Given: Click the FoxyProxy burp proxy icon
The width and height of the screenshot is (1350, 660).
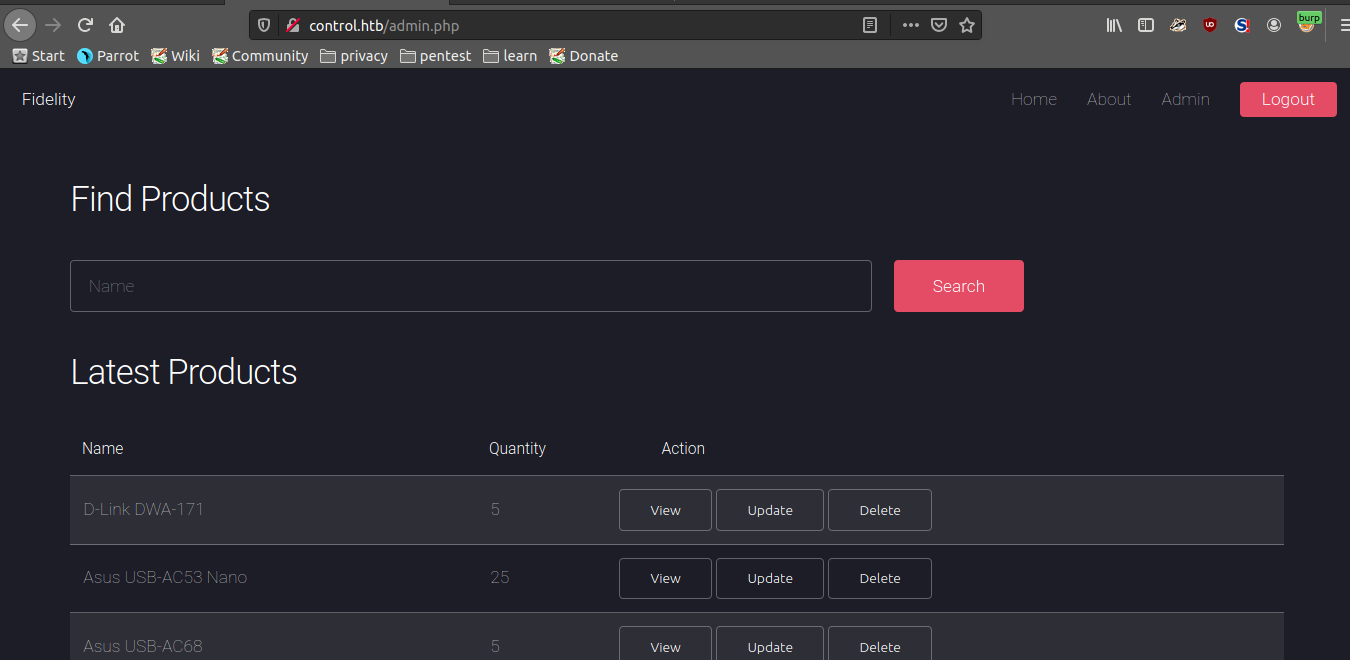Looking at the screenshot, I should click(1309, 25).
